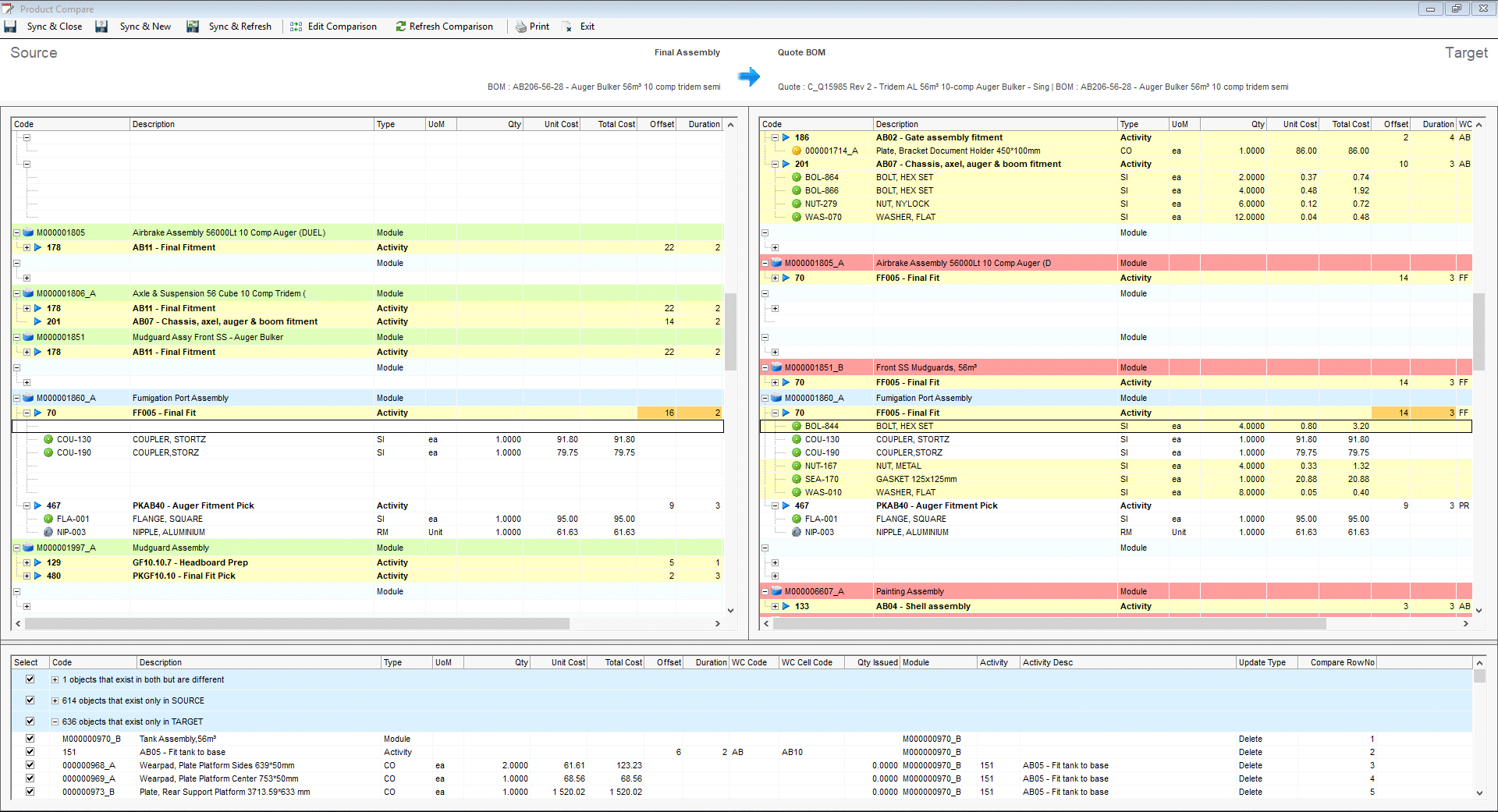This screenshot has height=812, width=1498.
Task: Click the Print printer icon
Action: (520, 27)
